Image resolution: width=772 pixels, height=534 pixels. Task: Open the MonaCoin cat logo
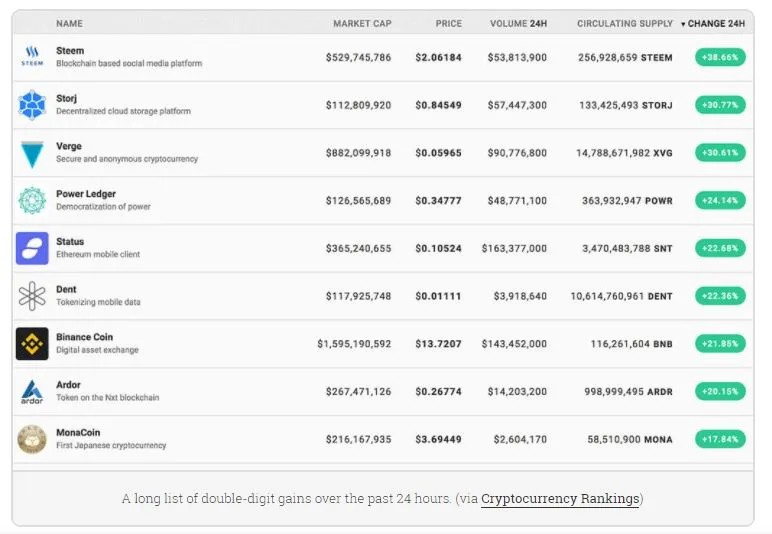pos(32,439)
